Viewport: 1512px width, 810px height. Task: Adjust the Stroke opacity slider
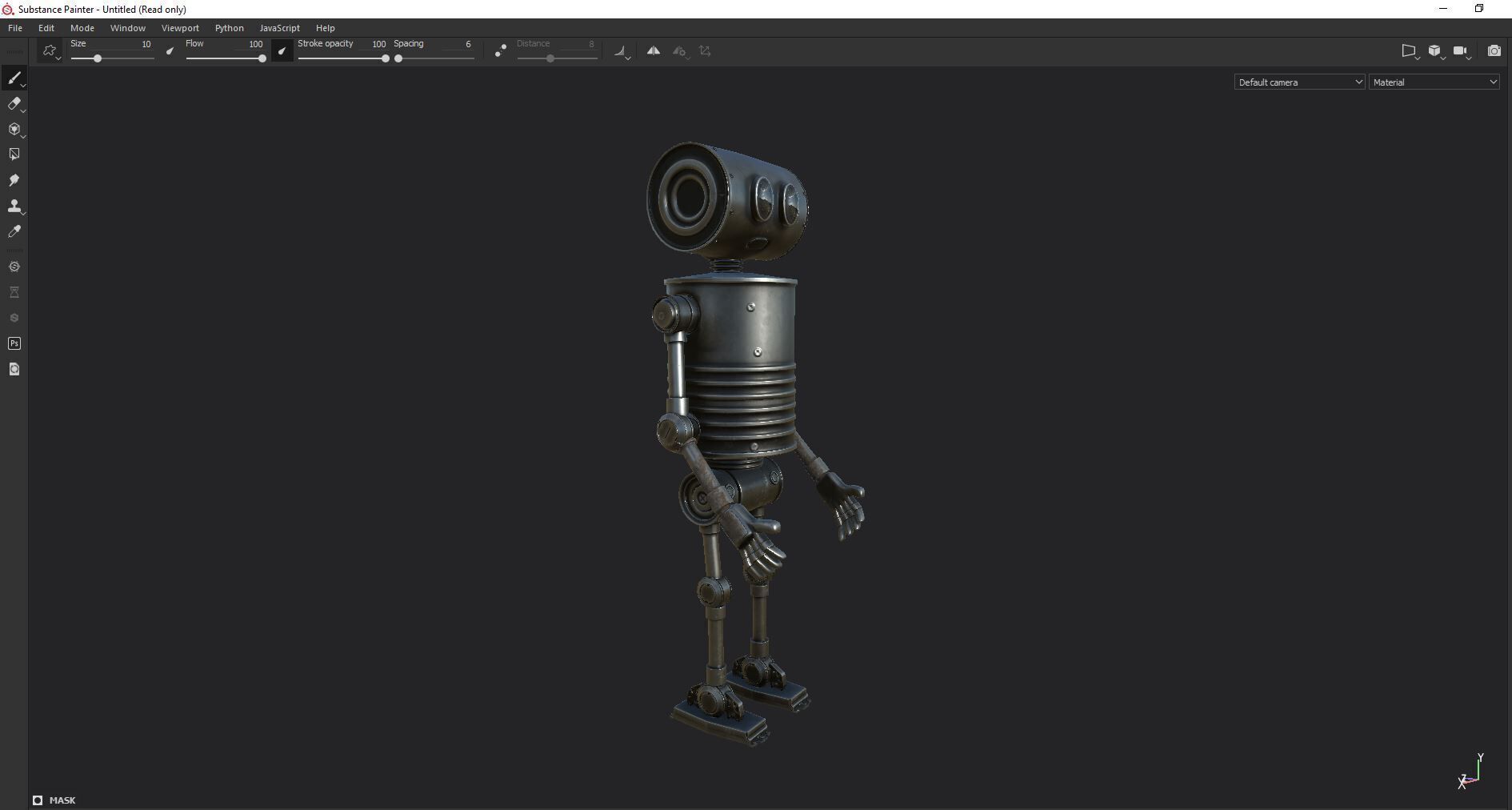click(343, 58)
